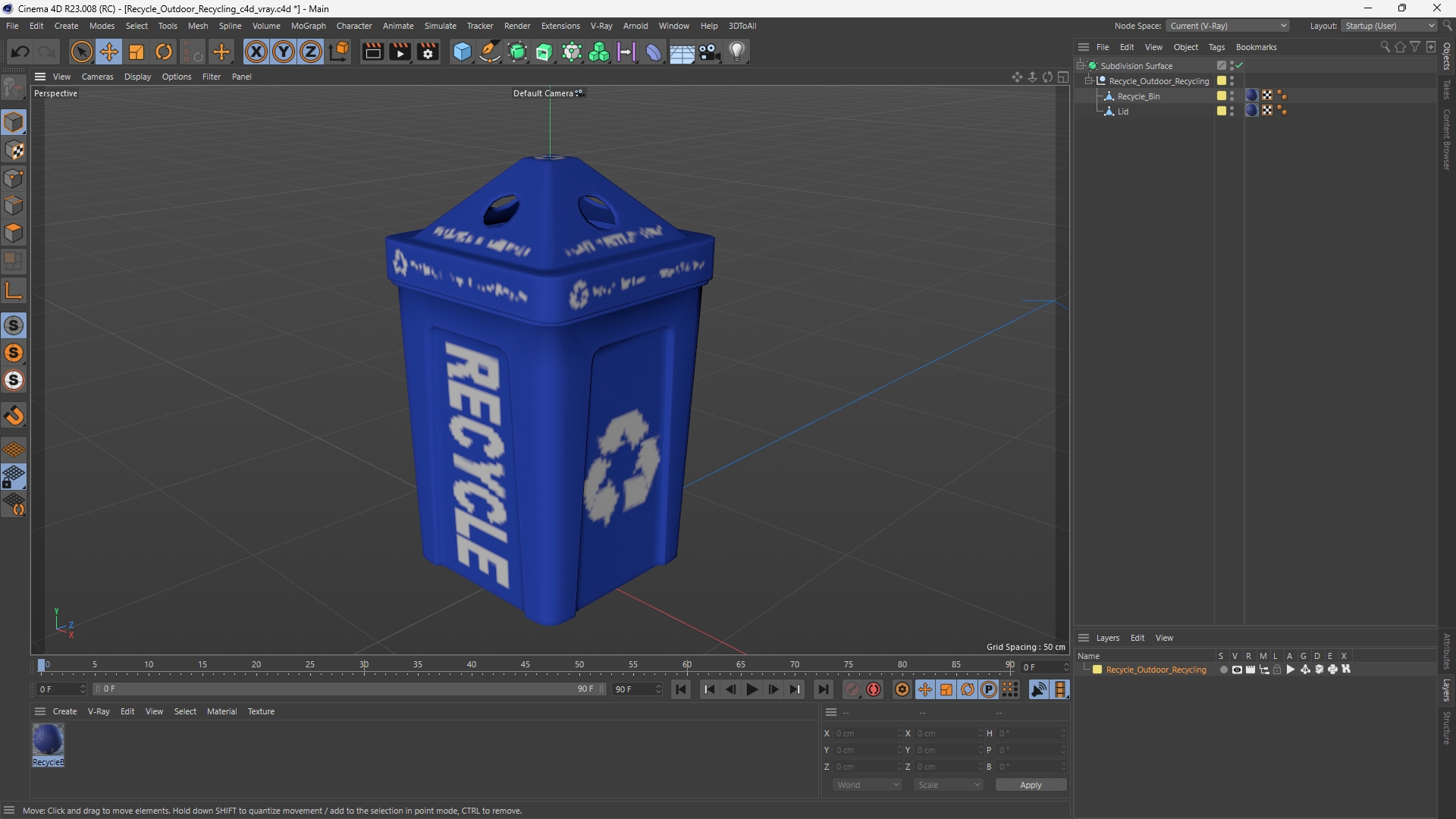Screen dimensions: 1456x819
Task: Open the MoGraph menu
Action: coord(308,26)
